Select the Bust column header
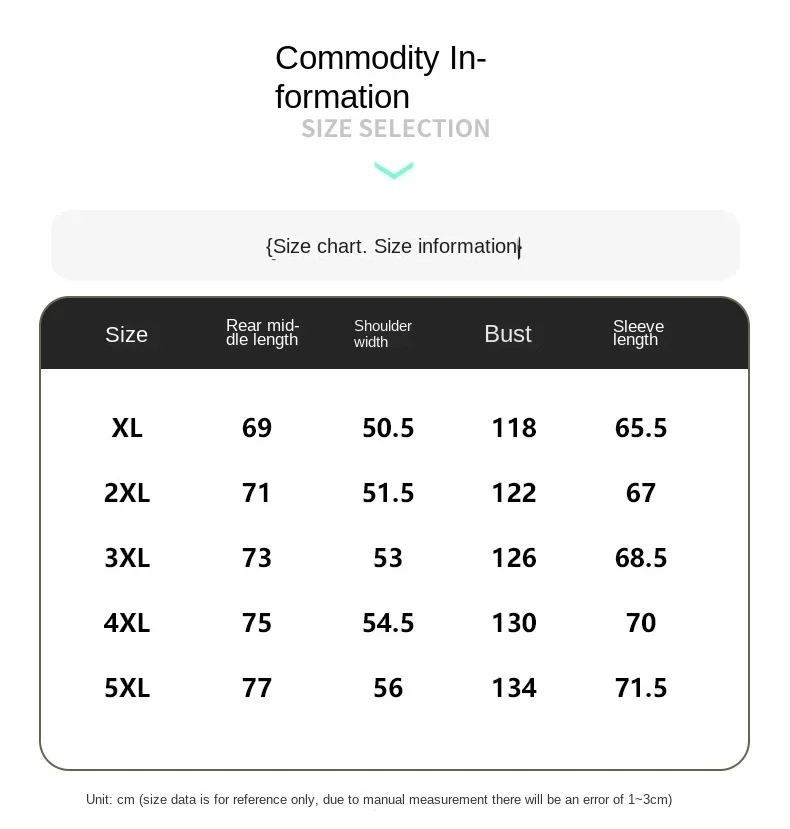This screenshot has height=829, width=790. click(508, 334)
